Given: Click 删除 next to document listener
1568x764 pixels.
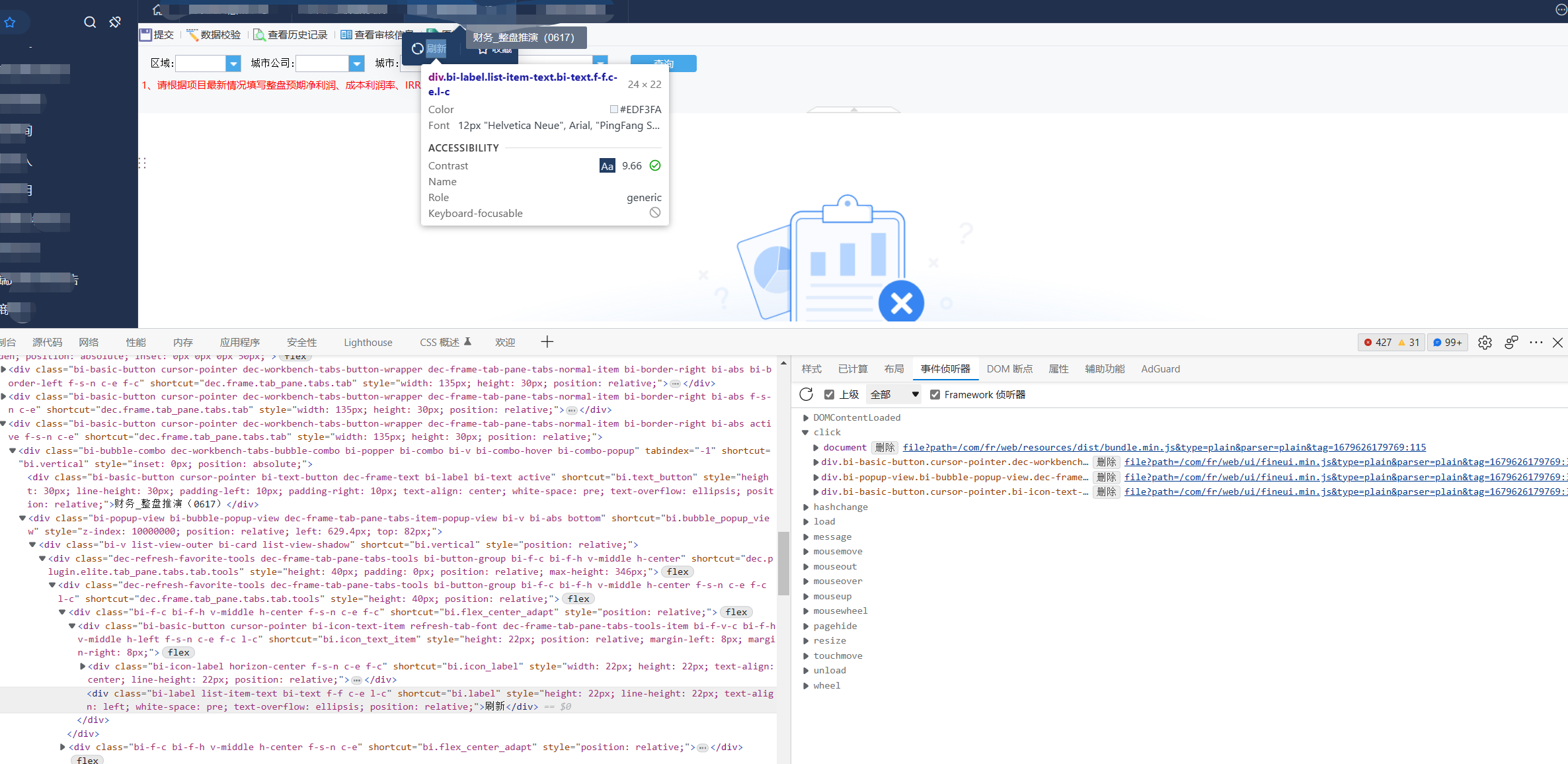Looking at the screenshot, I should tap(884, 448).
